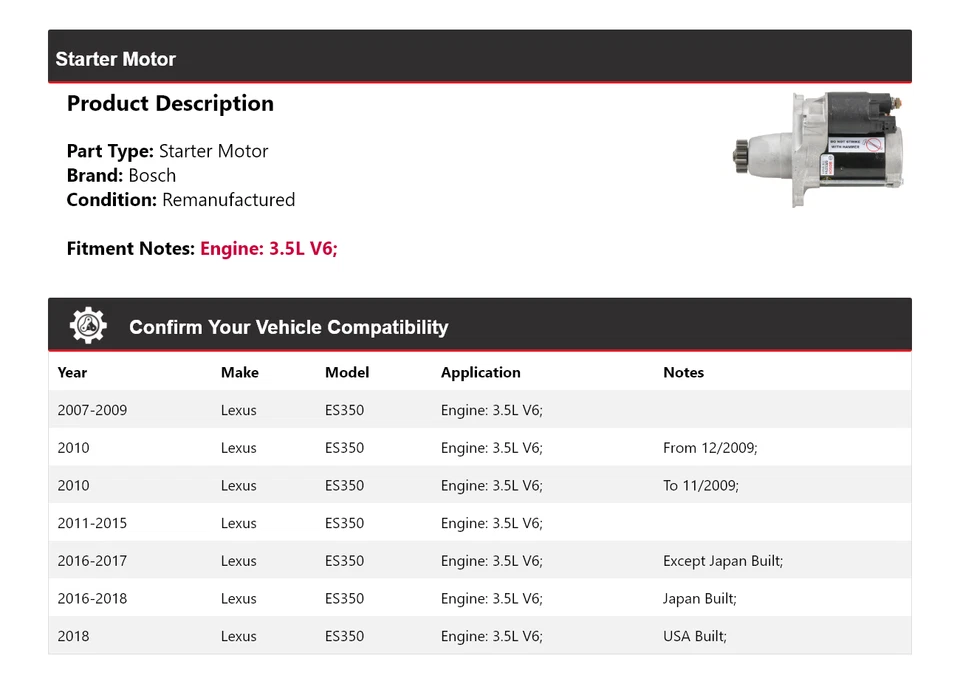Click the red Engine: 3.5L V6 fitment note

(269, 249)
